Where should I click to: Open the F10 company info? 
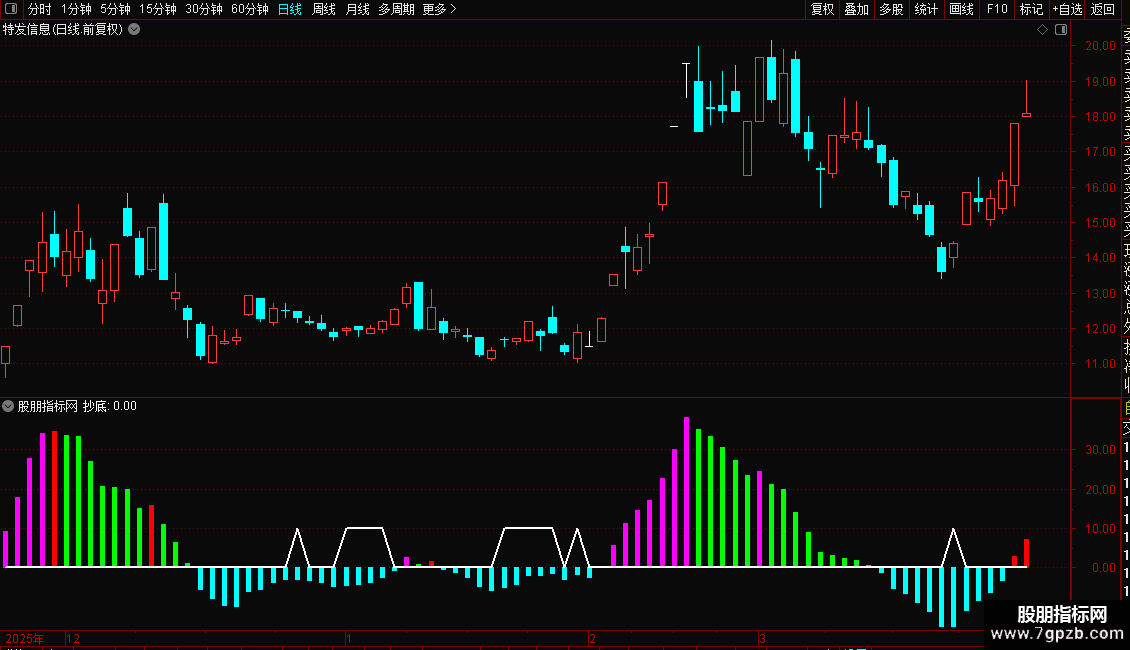click(997, 9)
